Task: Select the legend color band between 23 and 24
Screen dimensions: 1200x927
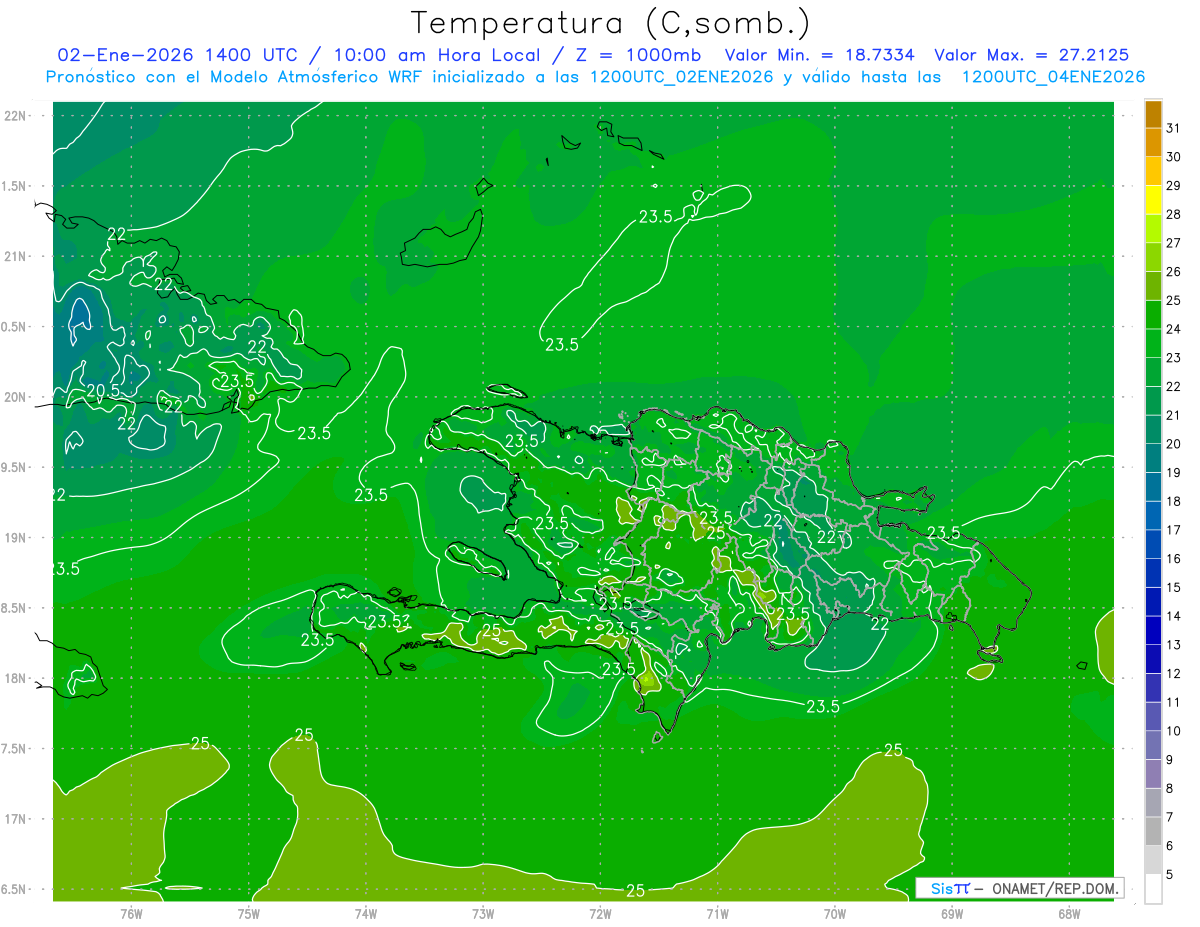Action: point(1153,343)
